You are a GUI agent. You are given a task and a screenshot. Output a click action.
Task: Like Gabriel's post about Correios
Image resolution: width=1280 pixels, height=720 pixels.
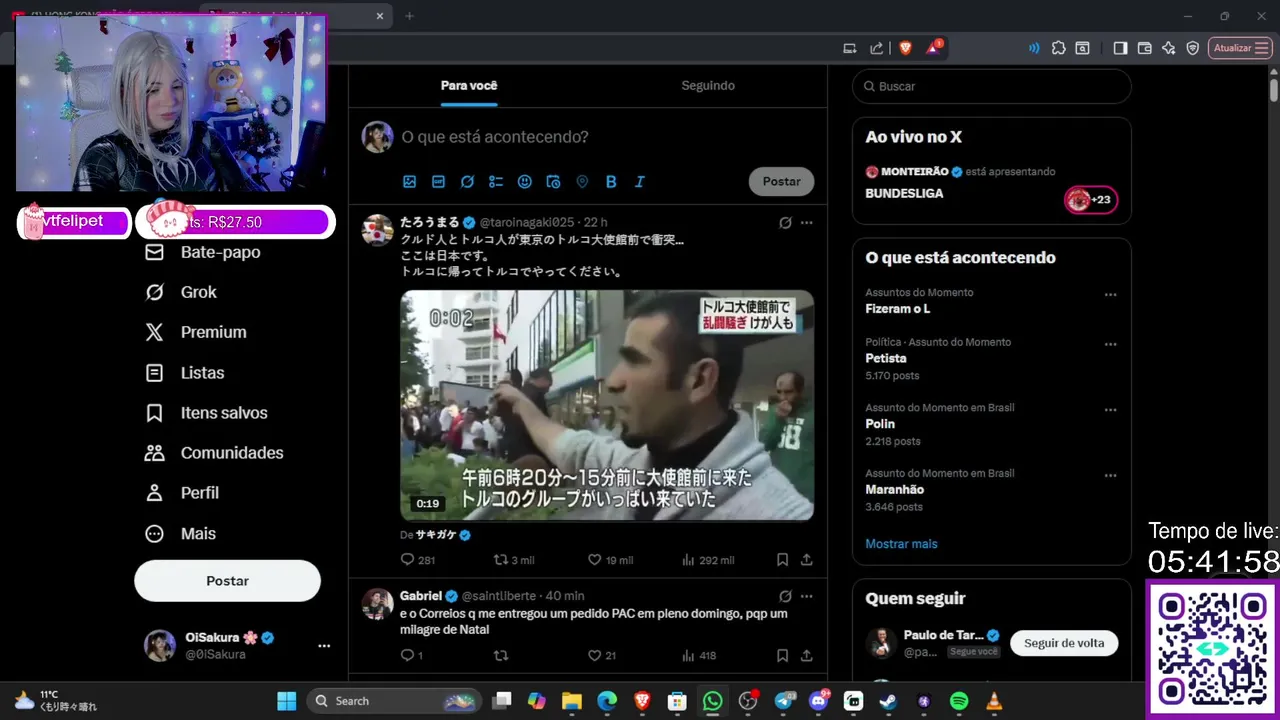pos(601,656)
